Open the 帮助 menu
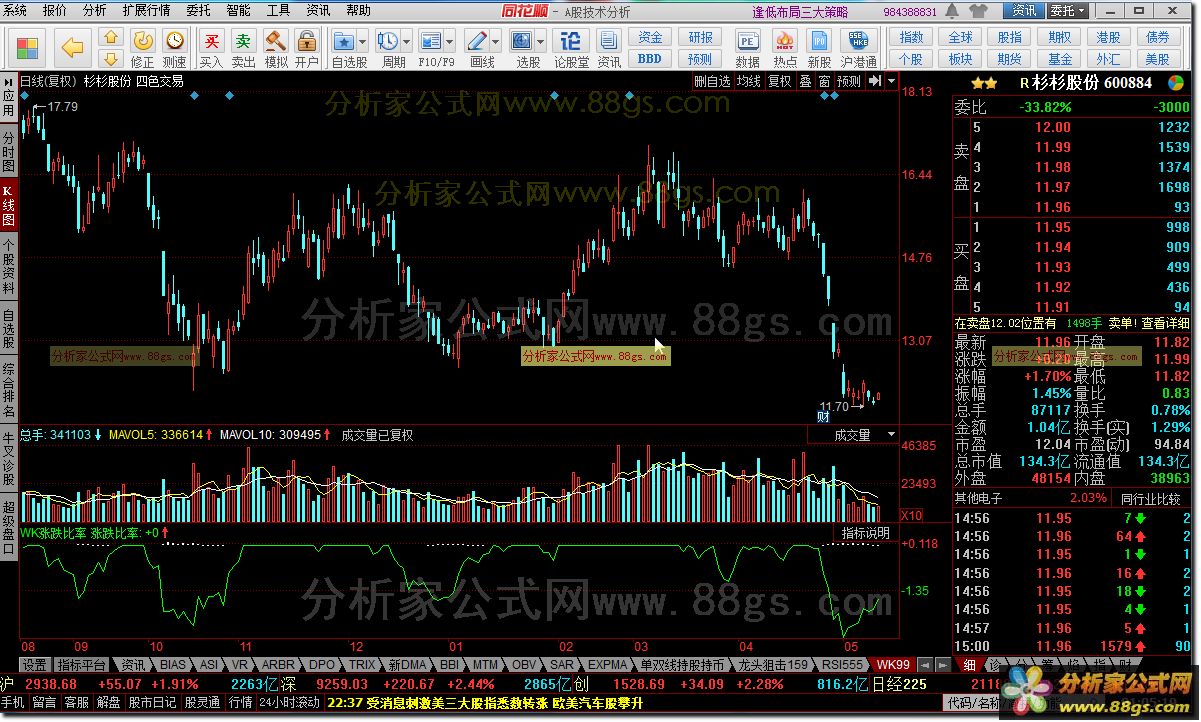The width and height of the screenshot is (1201, 722). (x=358, y=10)
